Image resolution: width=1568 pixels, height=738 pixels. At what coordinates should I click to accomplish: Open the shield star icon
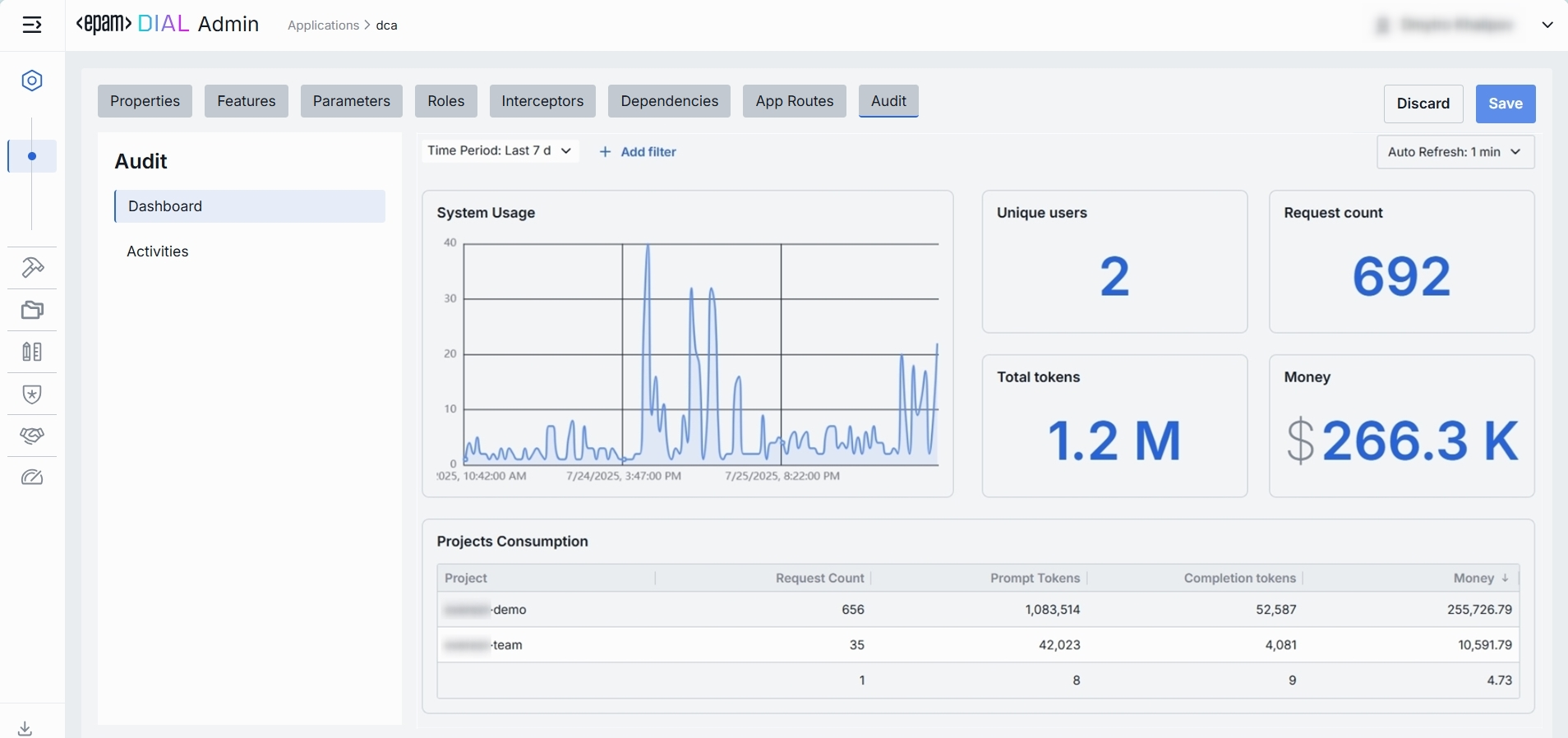[x=32, y=394]
